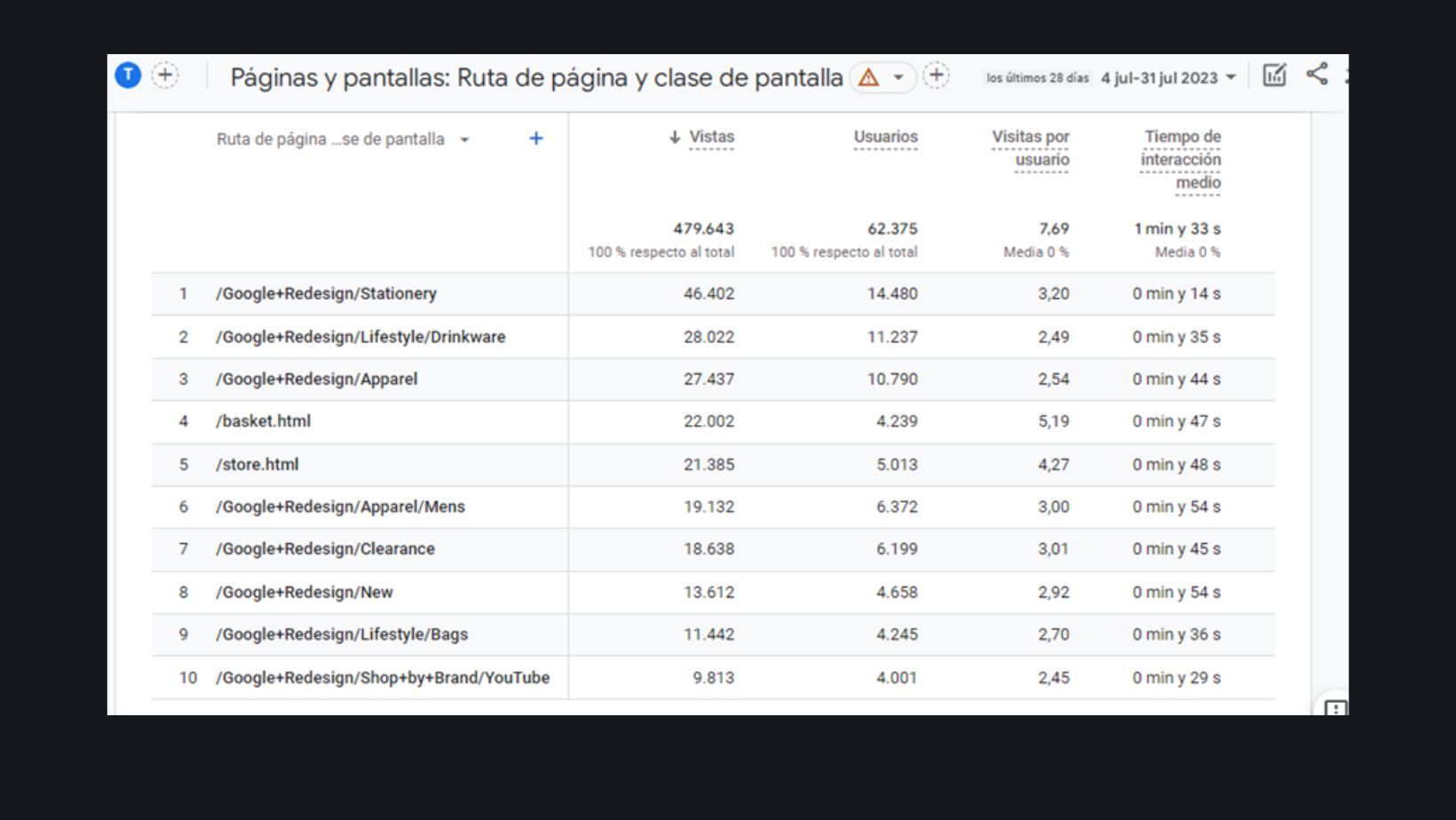1456x820 pixels.
Task: Click the orange data warning triangle icon
Action: pos(868,78)
